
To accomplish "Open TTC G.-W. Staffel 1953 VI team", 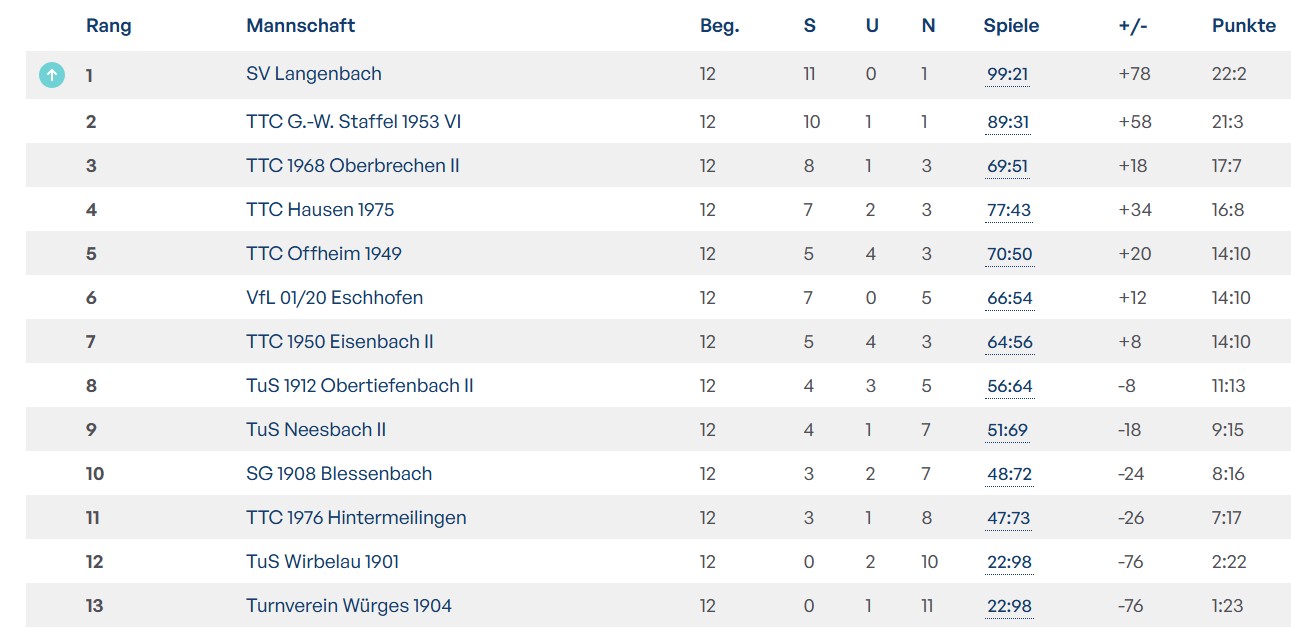I will click(353, 122).
